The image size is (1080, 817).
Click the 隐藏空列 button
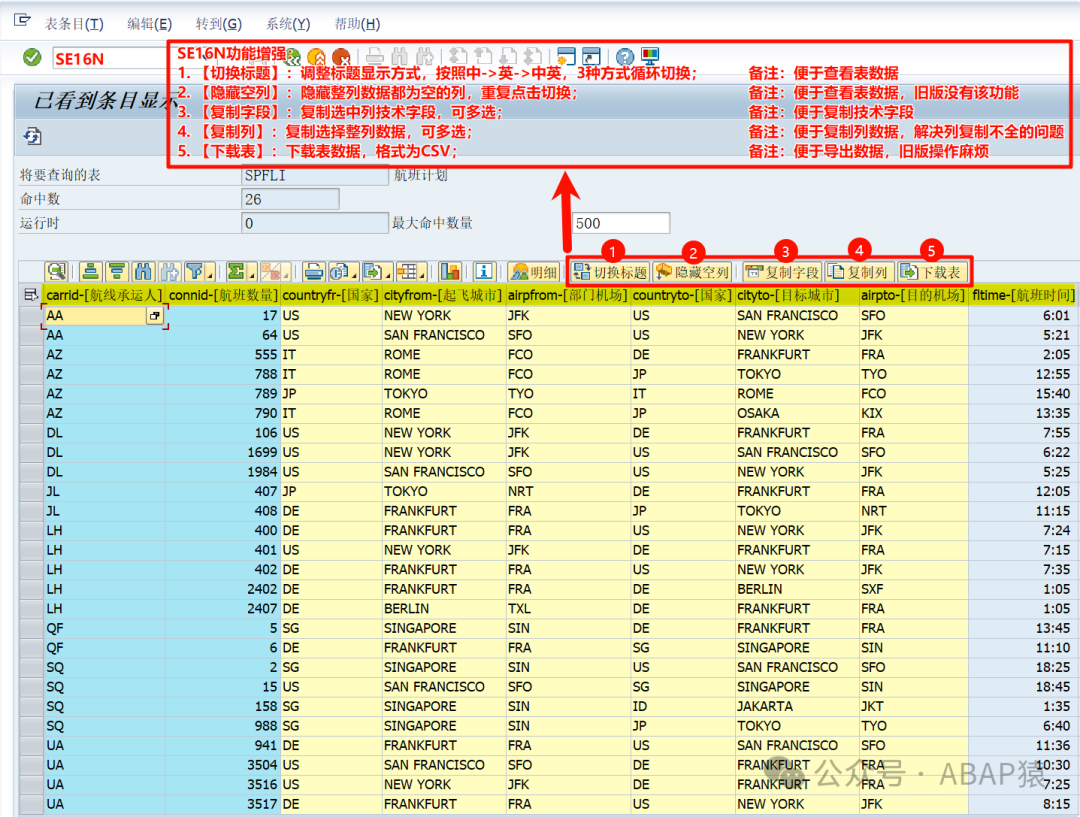pyautogui.click(x=692, y=272)
